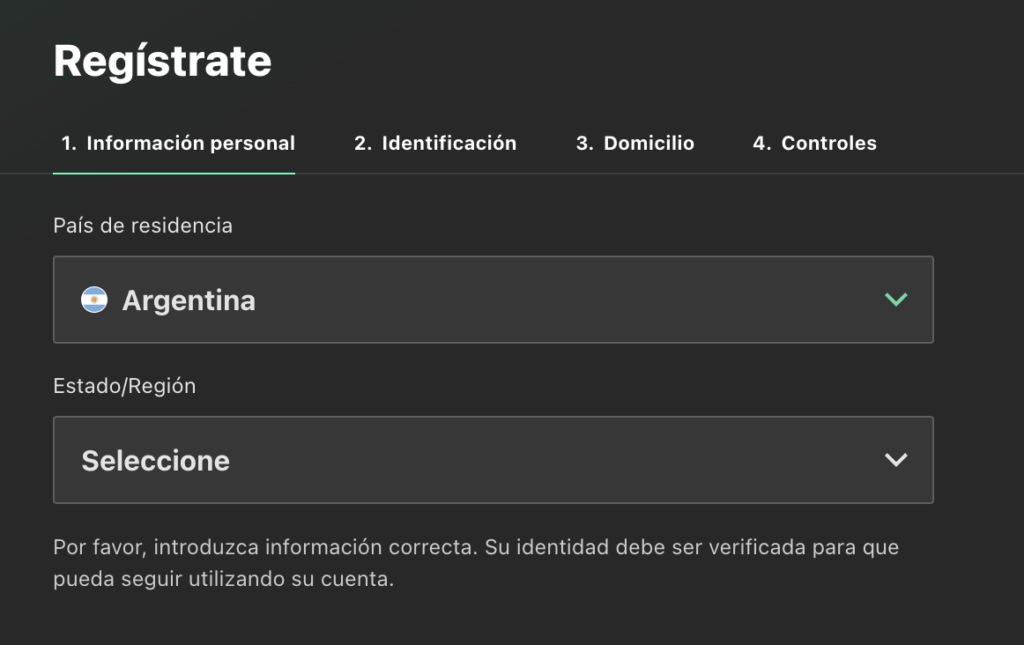1024x645 pixels.
Task: Open the Estado/Región Seleccione dropdown
Action: pos(493,460)
